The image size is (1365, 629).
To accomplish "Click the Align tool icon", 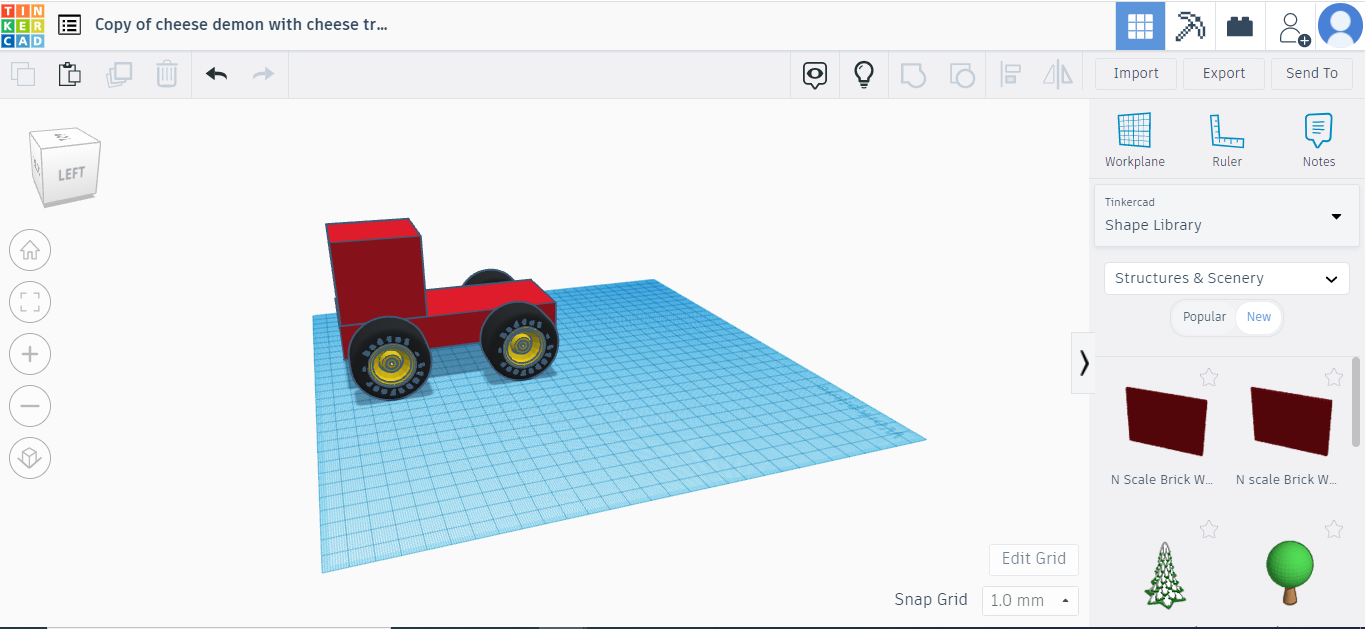I will point(1010,74).
